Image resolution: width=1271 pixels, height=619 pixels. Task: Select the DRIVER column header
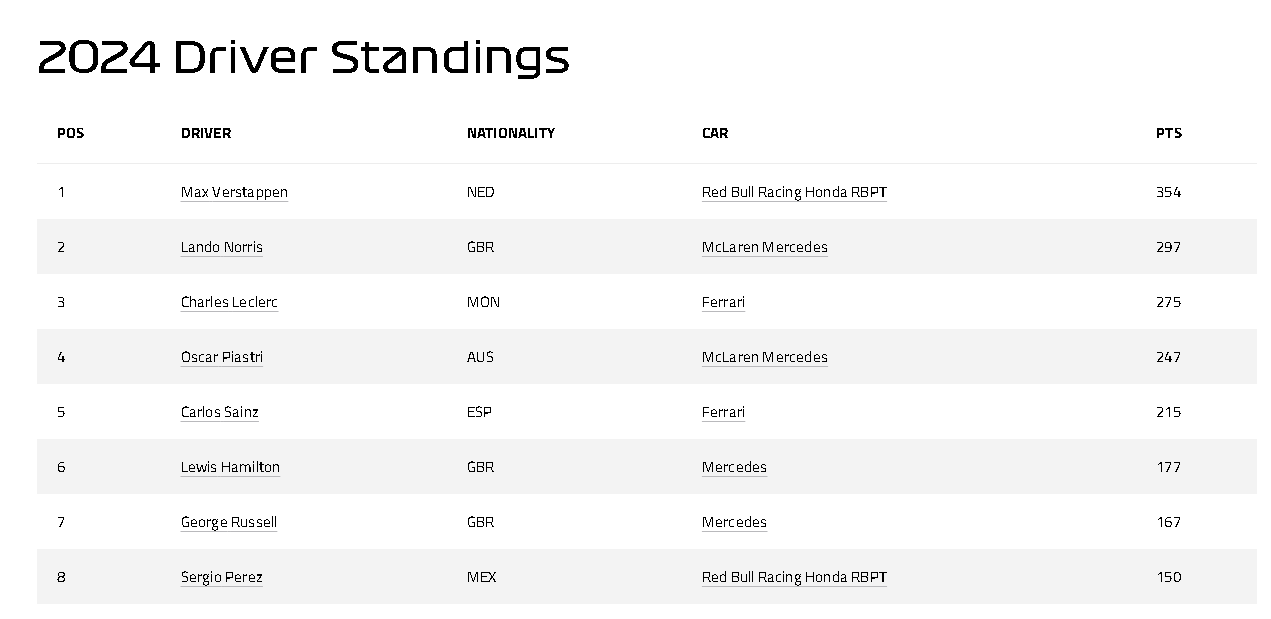[206, 133]
